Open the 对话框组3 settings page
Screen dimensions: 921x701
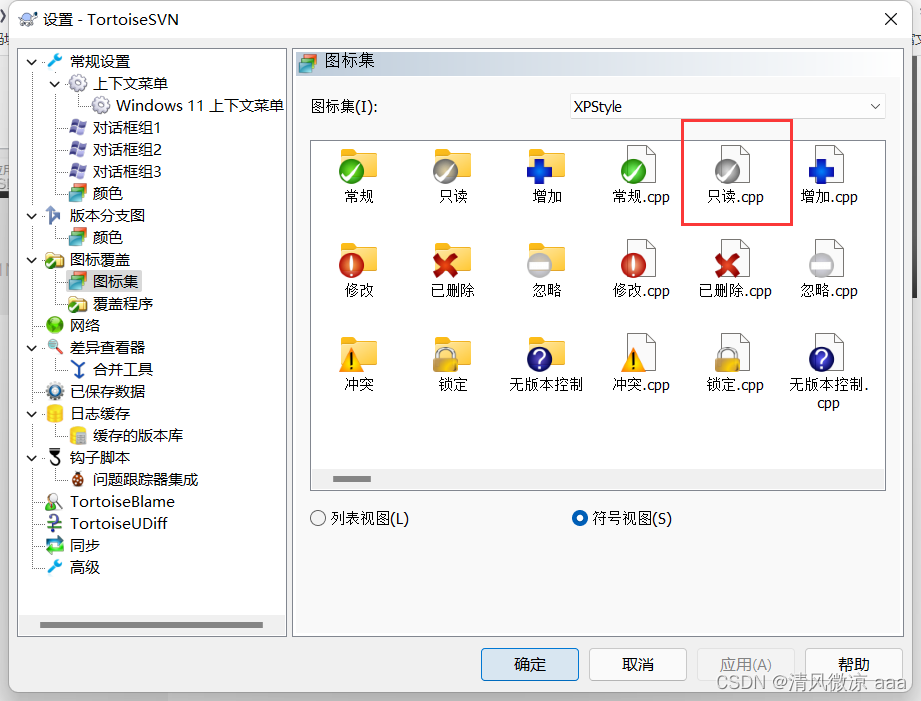point(126,172)
